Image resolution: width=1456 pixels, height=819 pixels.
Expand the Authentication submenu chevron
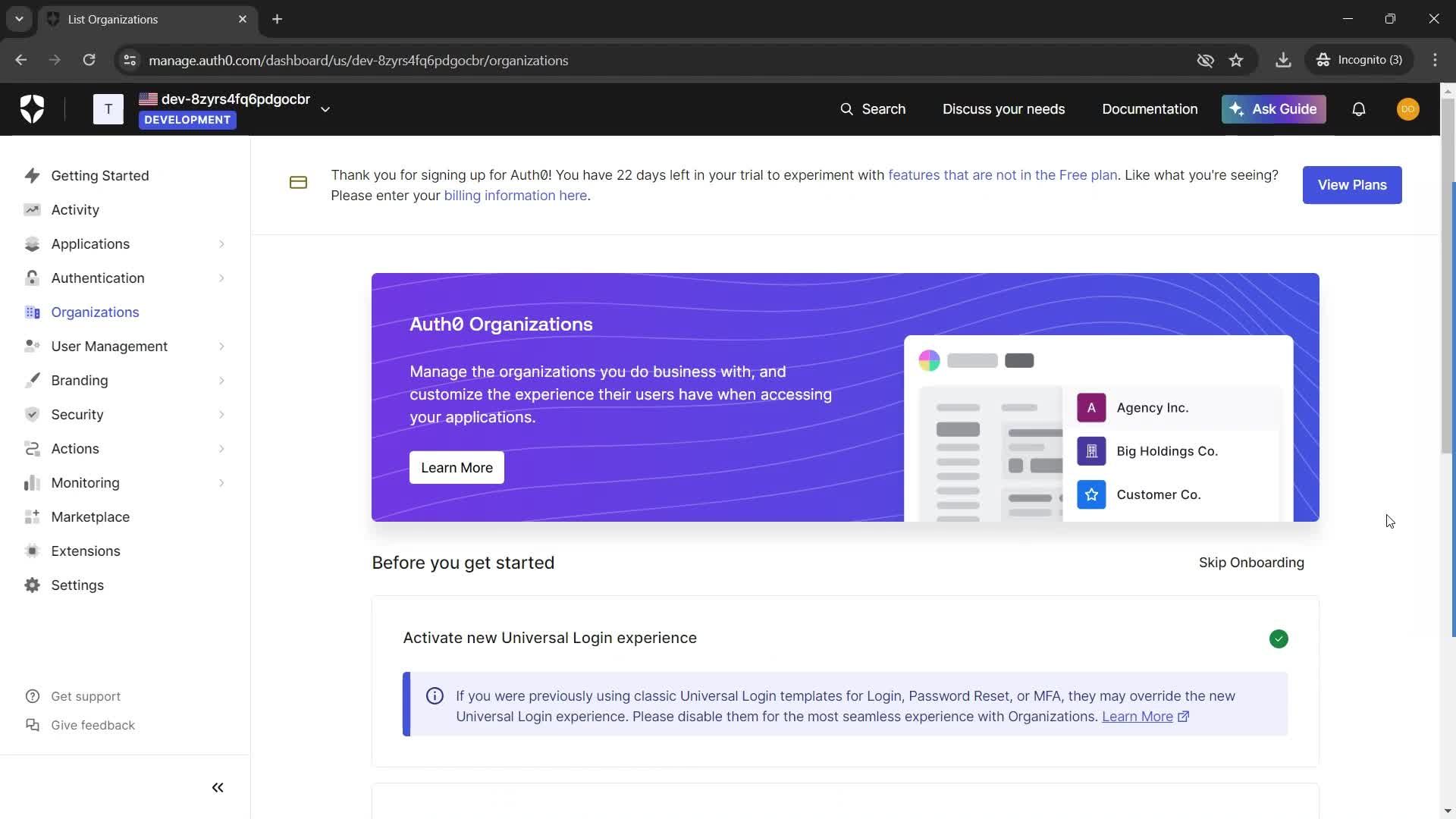pyautogui.click(x=221, y=278)
